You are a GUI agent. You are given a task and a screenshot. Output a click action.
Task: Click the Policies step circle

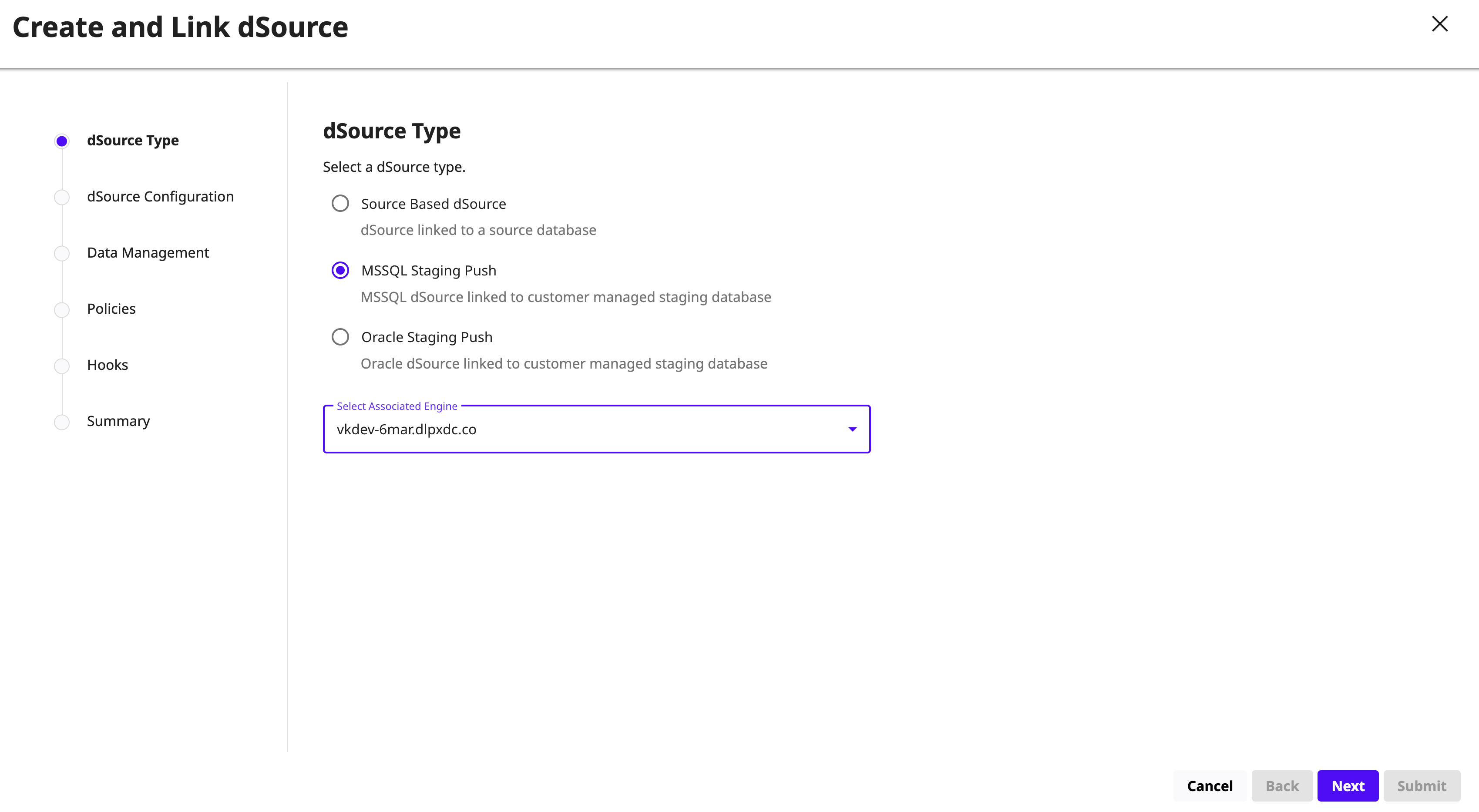pyautogui.click(x=61, y=310)
